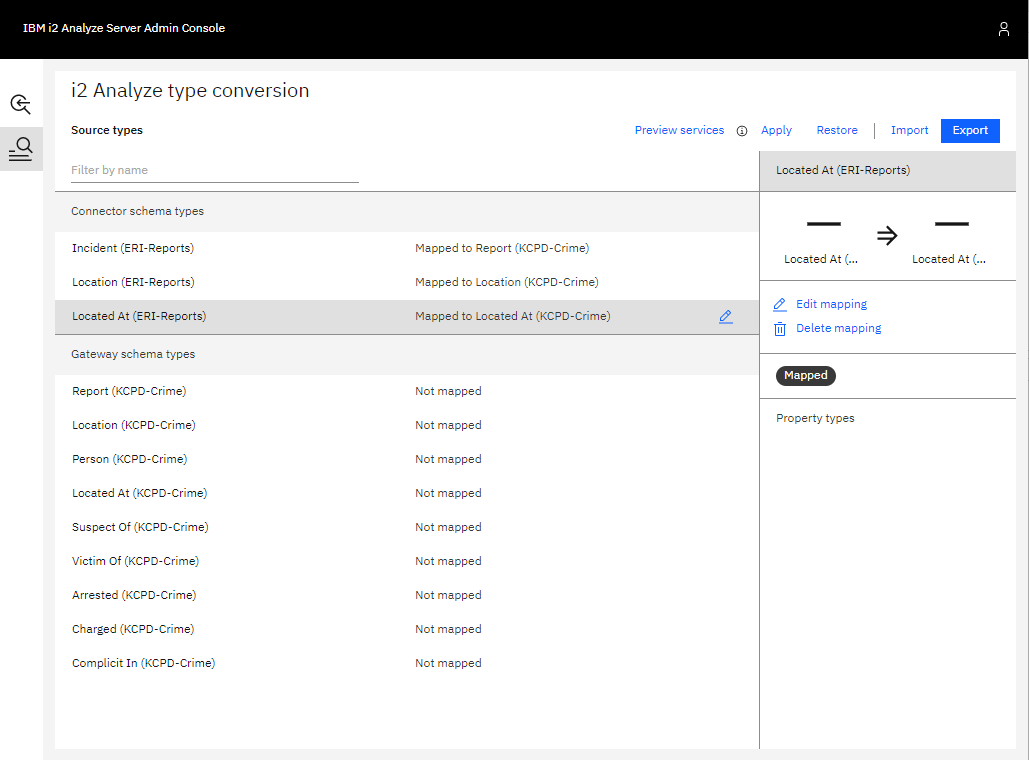Click the user profile icon top right
1029x760 pixels.
click(1004, 28)
